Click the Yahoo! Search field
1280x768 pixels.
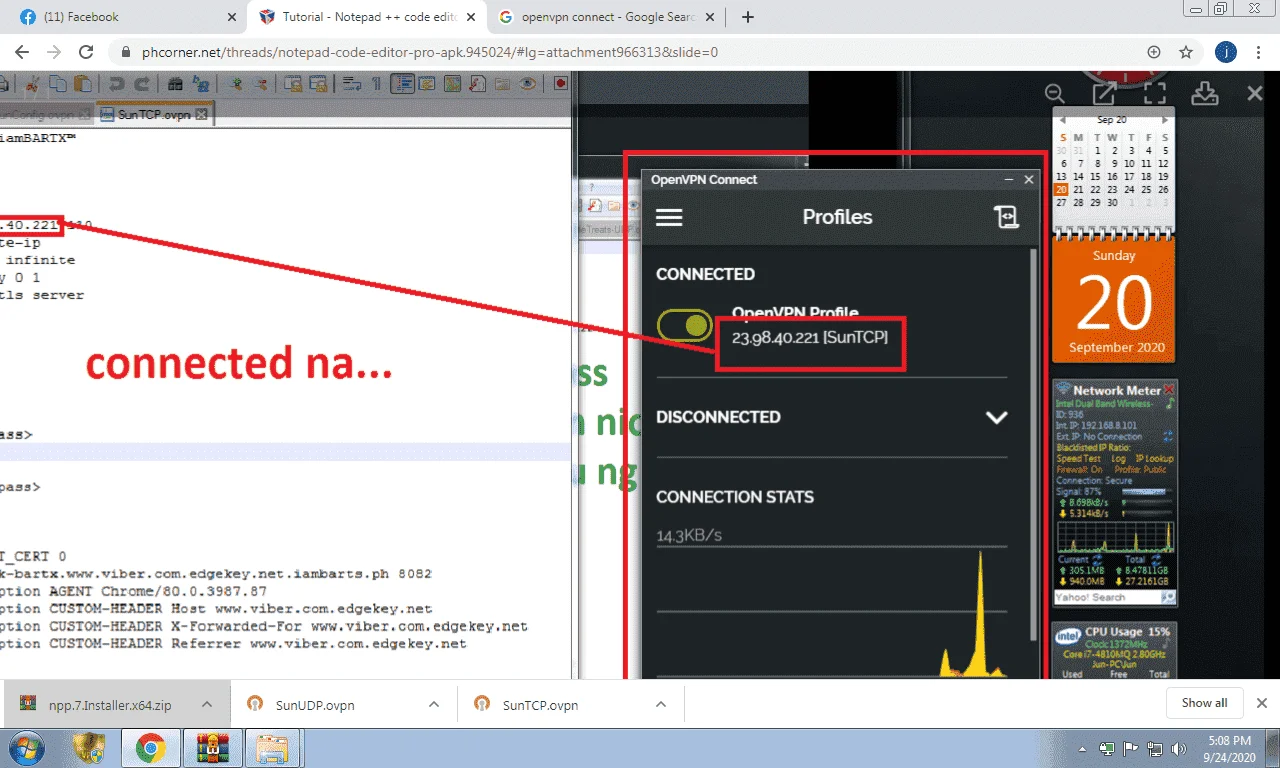click(1106, 597)
